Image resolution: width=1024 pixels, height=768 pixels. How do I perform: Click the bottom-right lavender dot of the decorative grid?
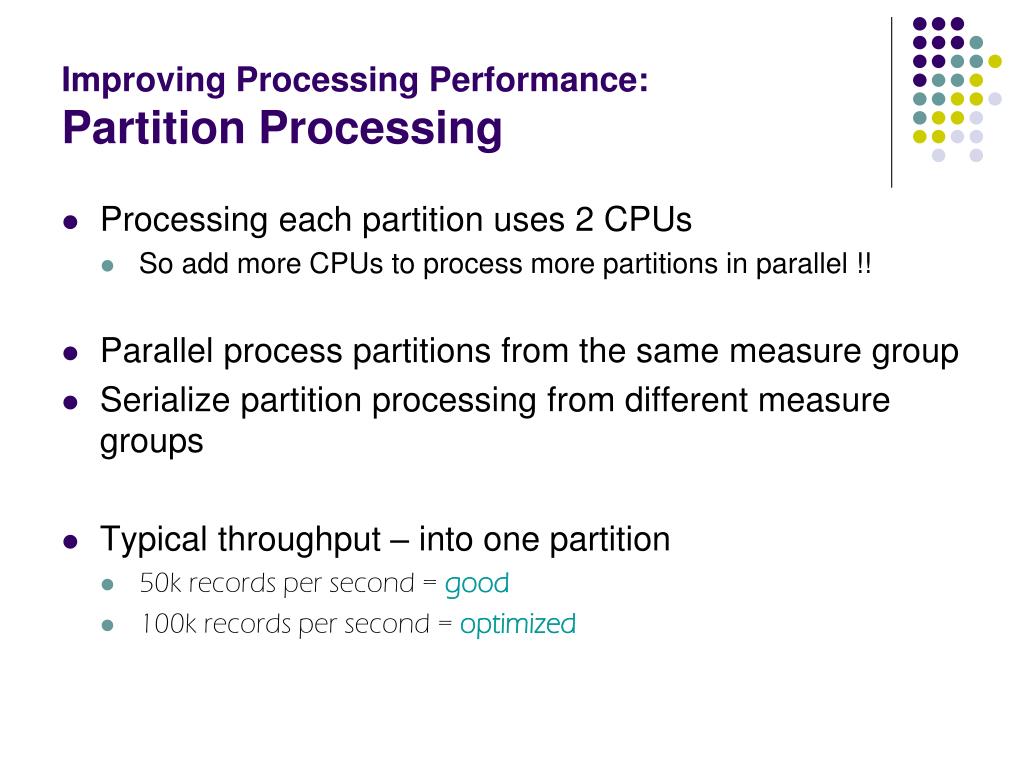[x=976, y=155]
